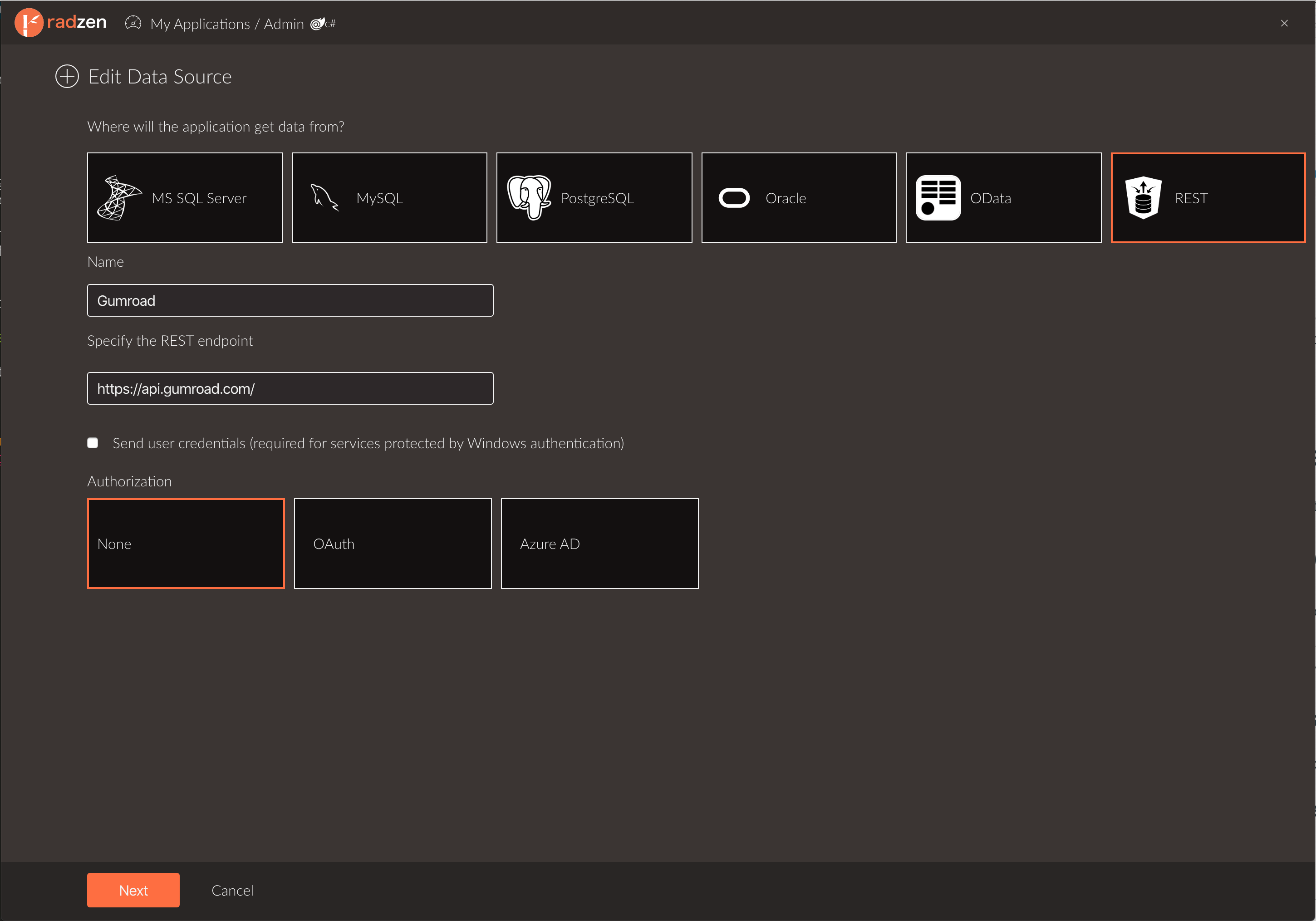1316x921 pixels.
Task: Click the Admin breadcrumb item
Action: pyautogui.click(x=284, y=24)
